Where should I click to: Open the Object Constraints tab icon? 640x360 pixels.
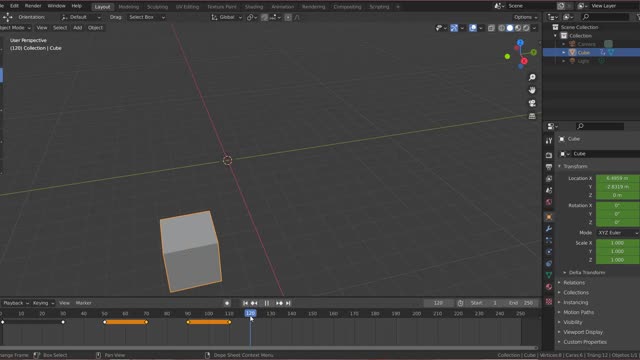[549, 263]
